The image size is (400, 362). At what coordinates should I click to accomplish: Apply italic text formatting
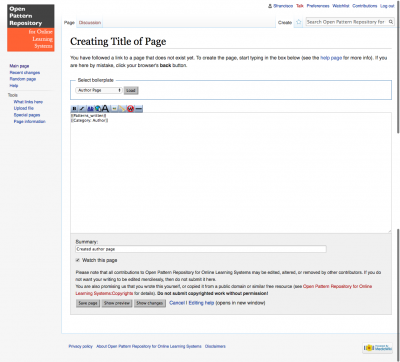click(x=82, y=109)
